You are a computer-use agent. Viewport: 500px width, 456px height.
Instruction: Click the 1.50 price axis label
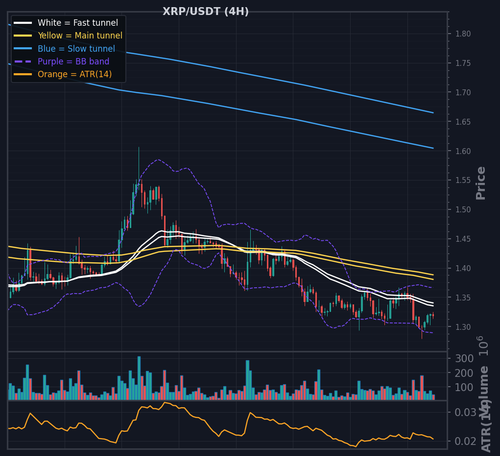(x=463, y=210)
